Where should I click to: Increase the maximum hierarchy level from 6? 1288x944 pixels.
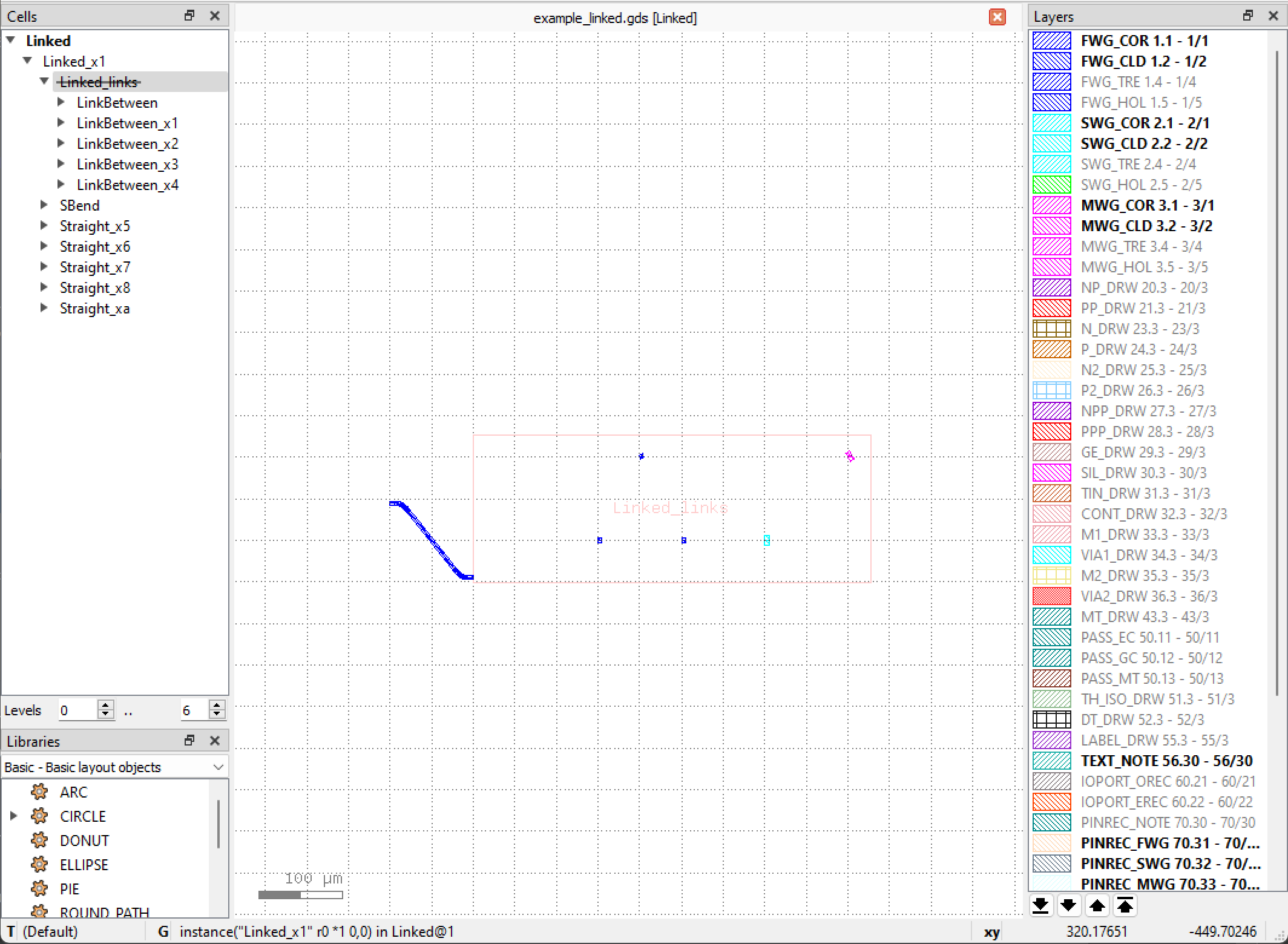[x=217, y=705]
